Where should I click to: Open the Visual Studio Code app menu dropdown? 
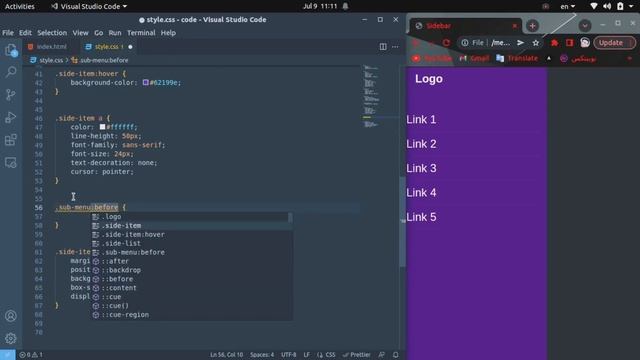tap(89, 6)
